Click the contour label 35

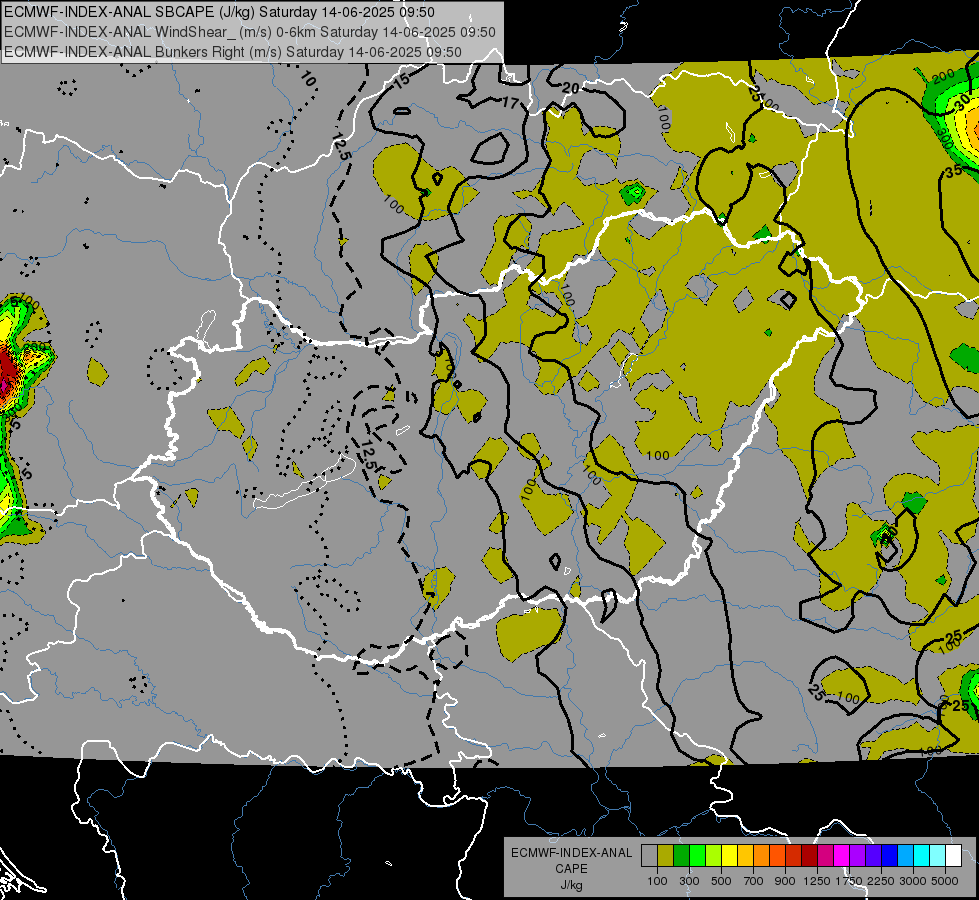pos(953,171)
